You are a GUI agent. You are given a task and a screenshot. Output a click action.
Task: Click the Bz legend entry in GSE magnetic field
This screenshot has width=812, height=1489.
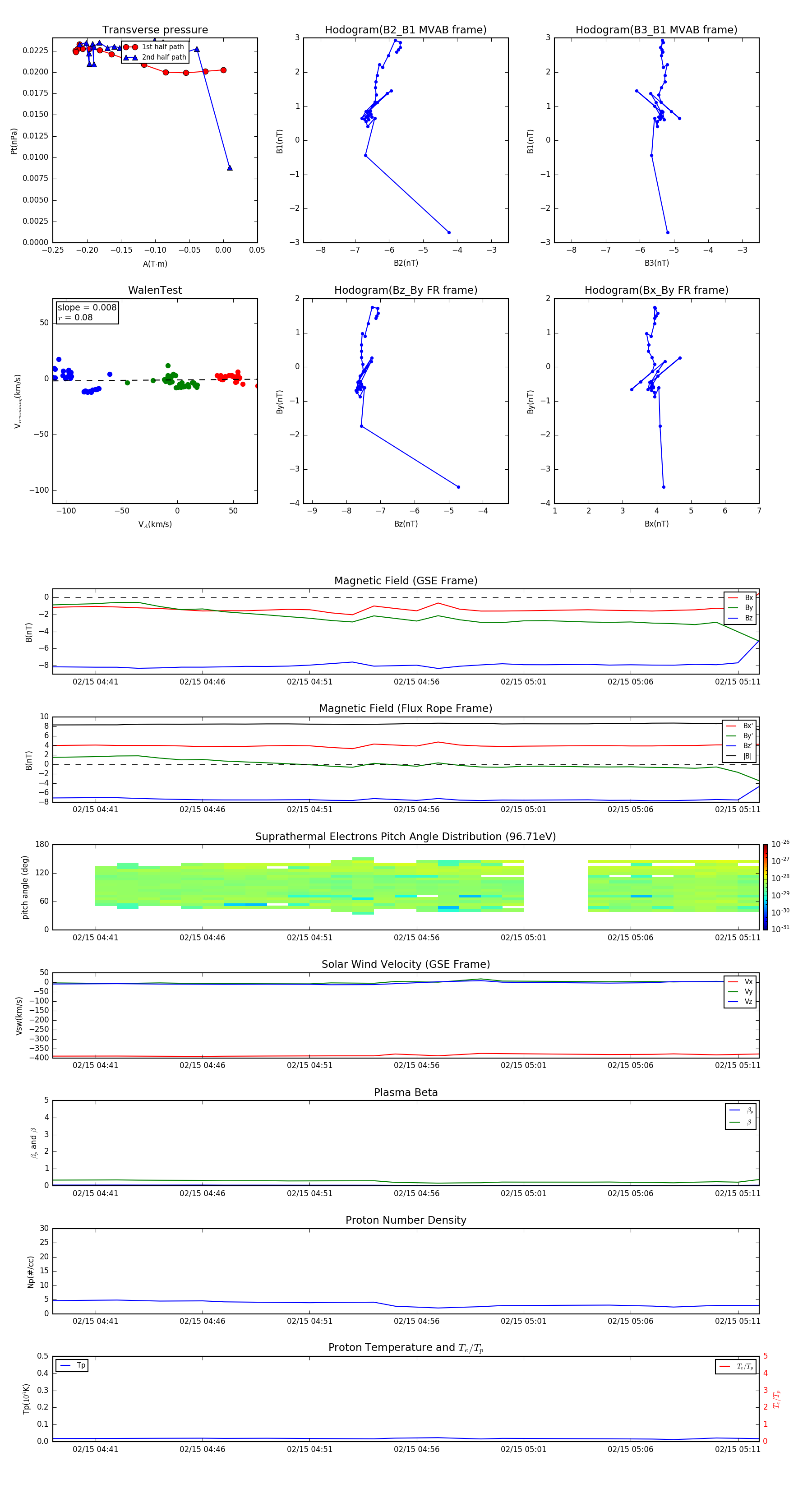click(740, 619)
